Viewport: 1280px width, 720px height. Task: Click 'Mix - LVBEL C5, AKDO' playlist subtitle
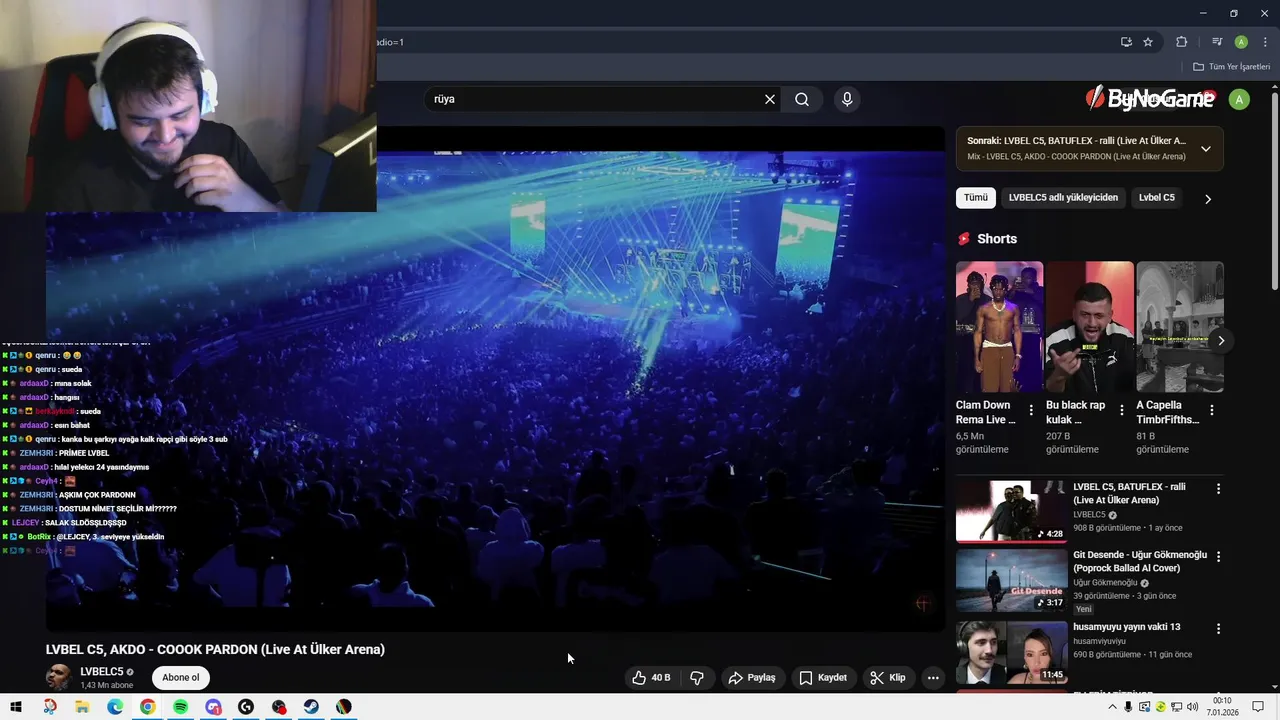(x=1076, y=157)
